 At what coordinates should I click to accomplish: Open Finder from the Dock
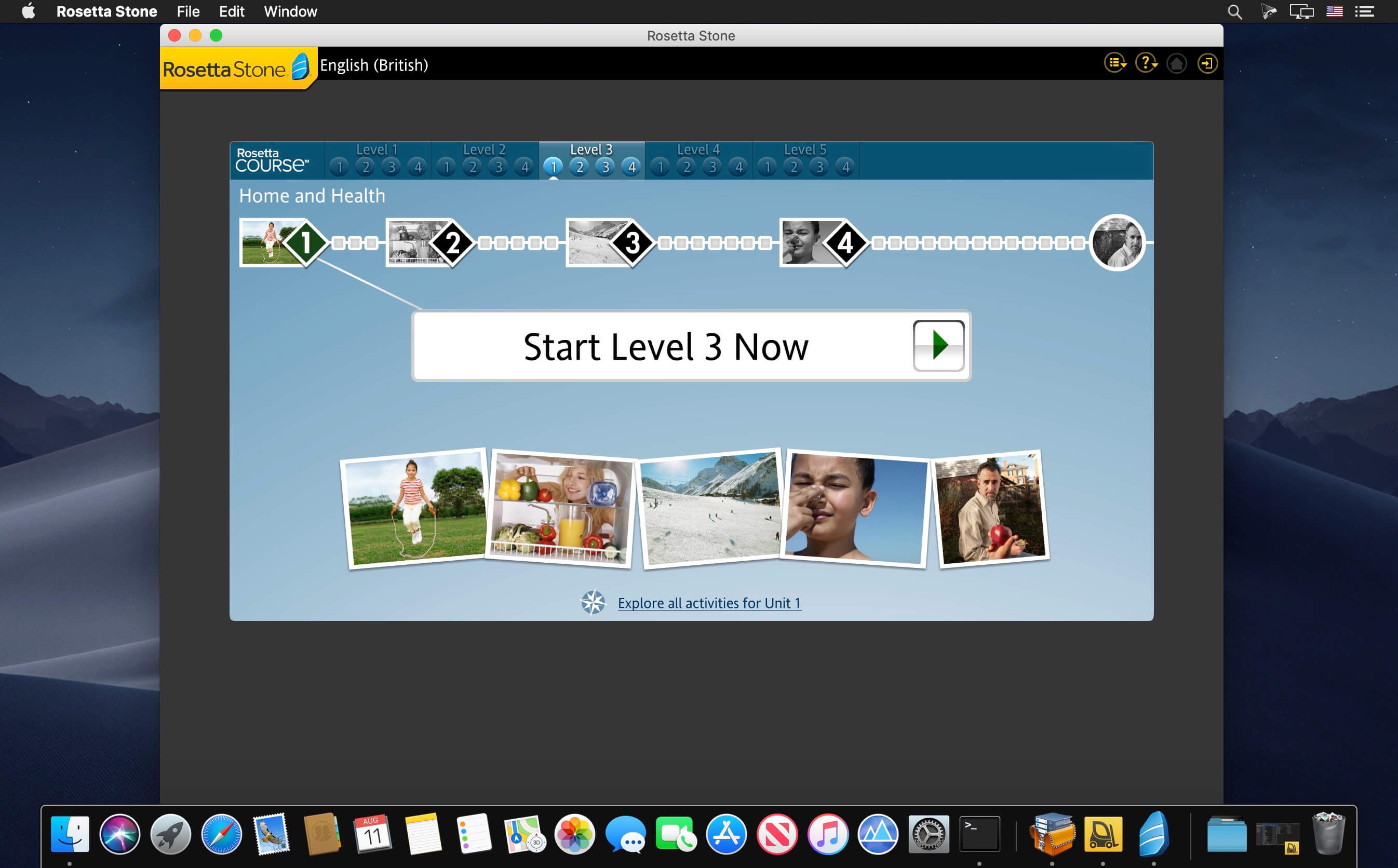click(x=70, y=834)
